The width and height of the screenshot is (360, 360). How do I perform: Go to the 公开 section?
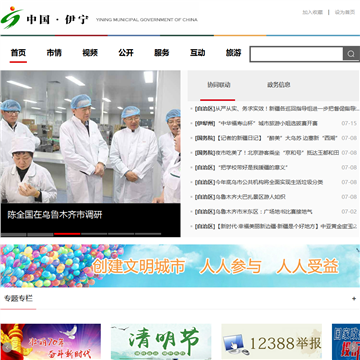coord(126,53)
